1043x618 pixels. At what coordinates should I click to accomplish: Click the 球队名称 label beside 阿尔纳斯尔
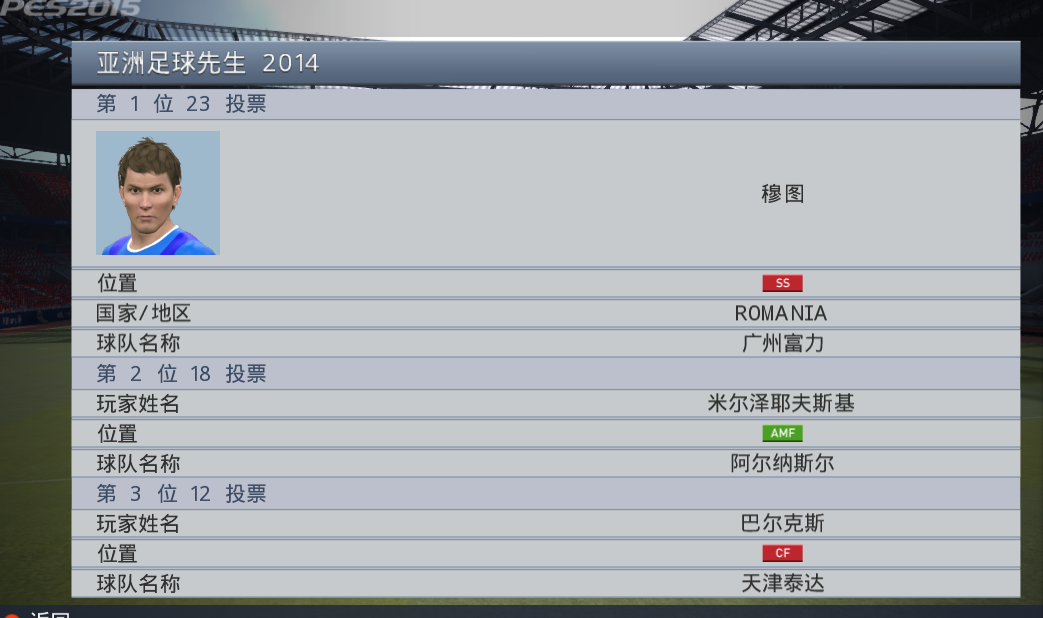(138, 463)
